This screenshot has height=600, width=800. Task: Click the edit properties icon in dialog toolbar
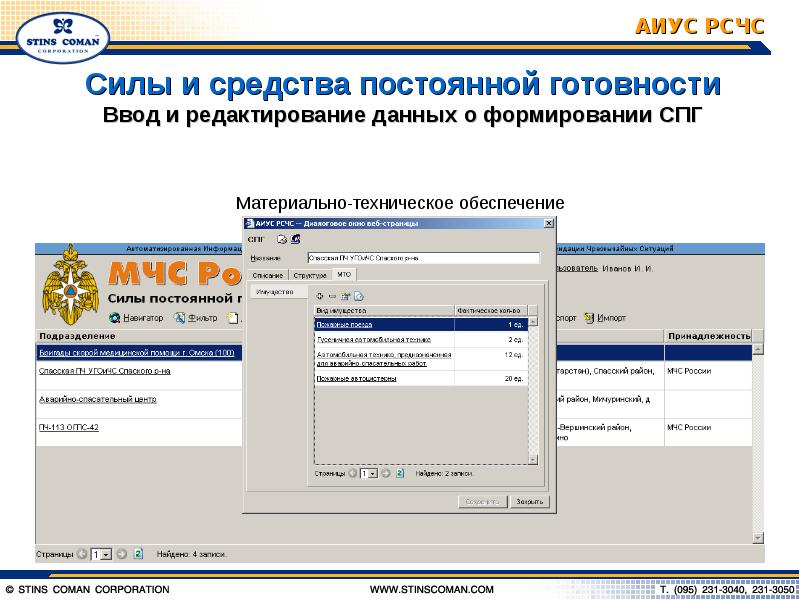click(x=345, y=296)
